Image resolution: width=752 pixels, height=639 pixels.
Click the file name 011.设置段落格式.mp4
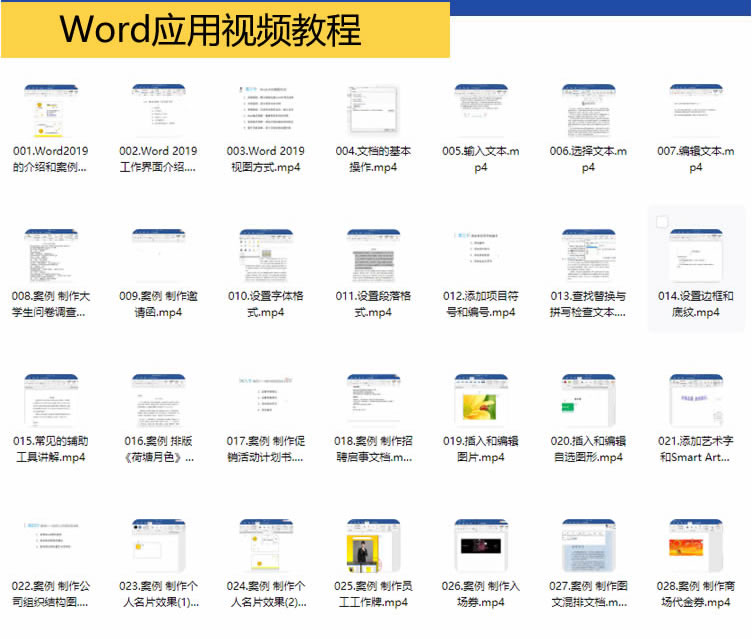tap(373, 304)
